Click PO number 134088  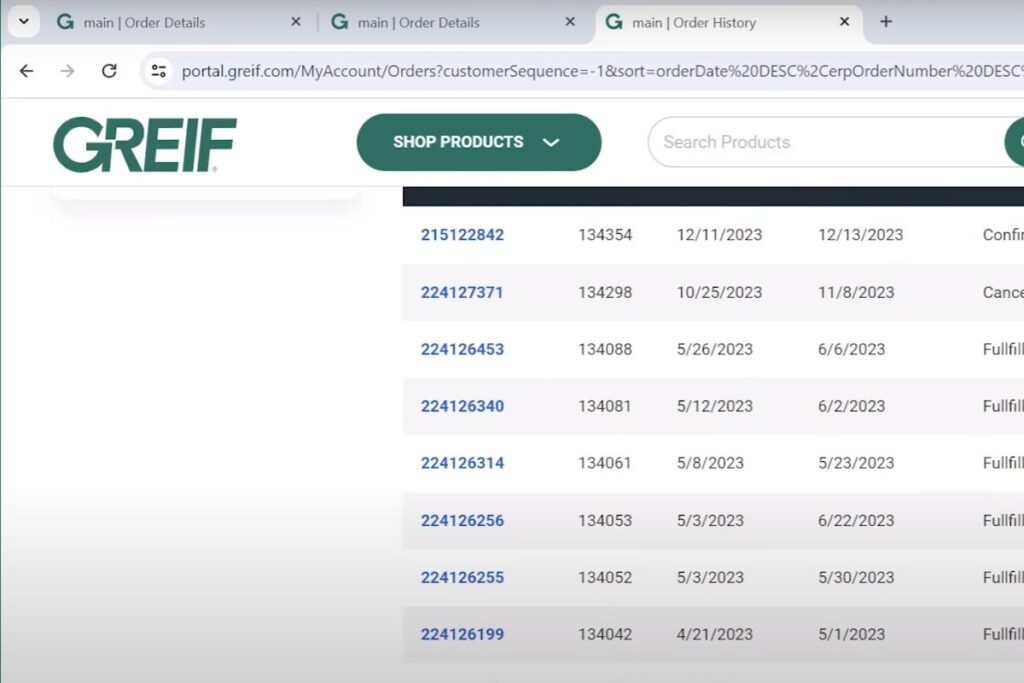point(605,349)
